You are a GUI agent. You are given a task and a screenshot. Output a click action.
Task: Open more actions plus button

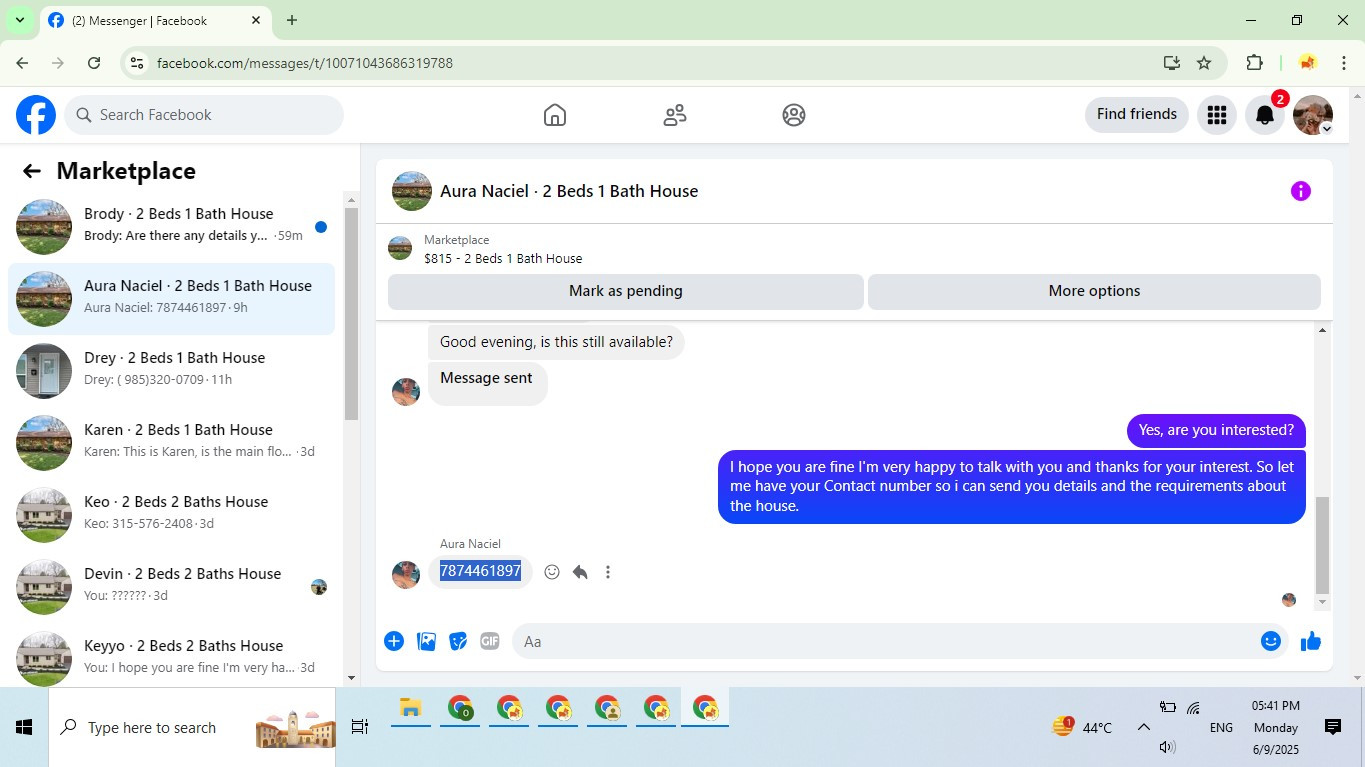(394, 641)
